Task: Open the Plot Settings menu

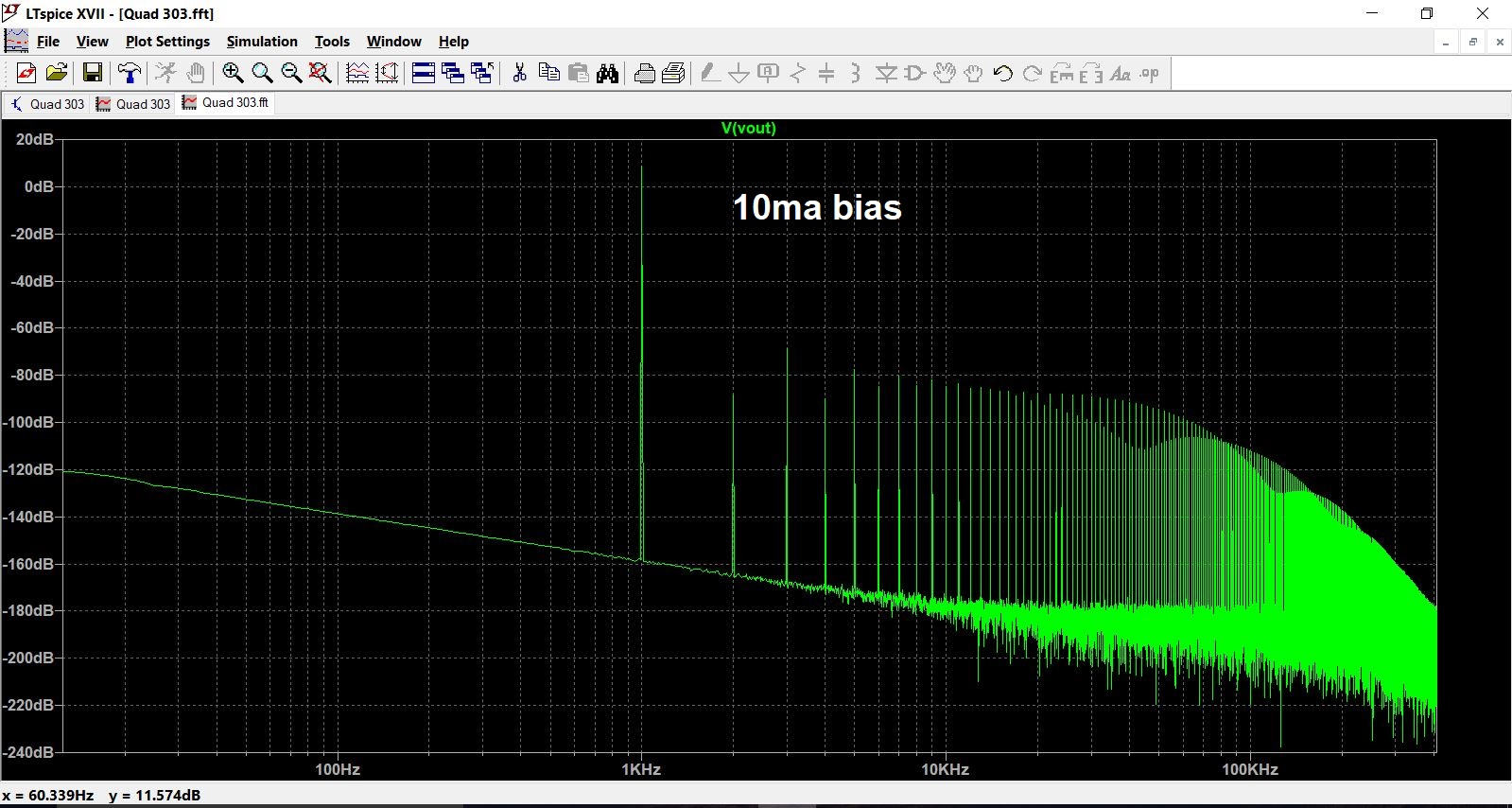Action: [x=167, y=42]
